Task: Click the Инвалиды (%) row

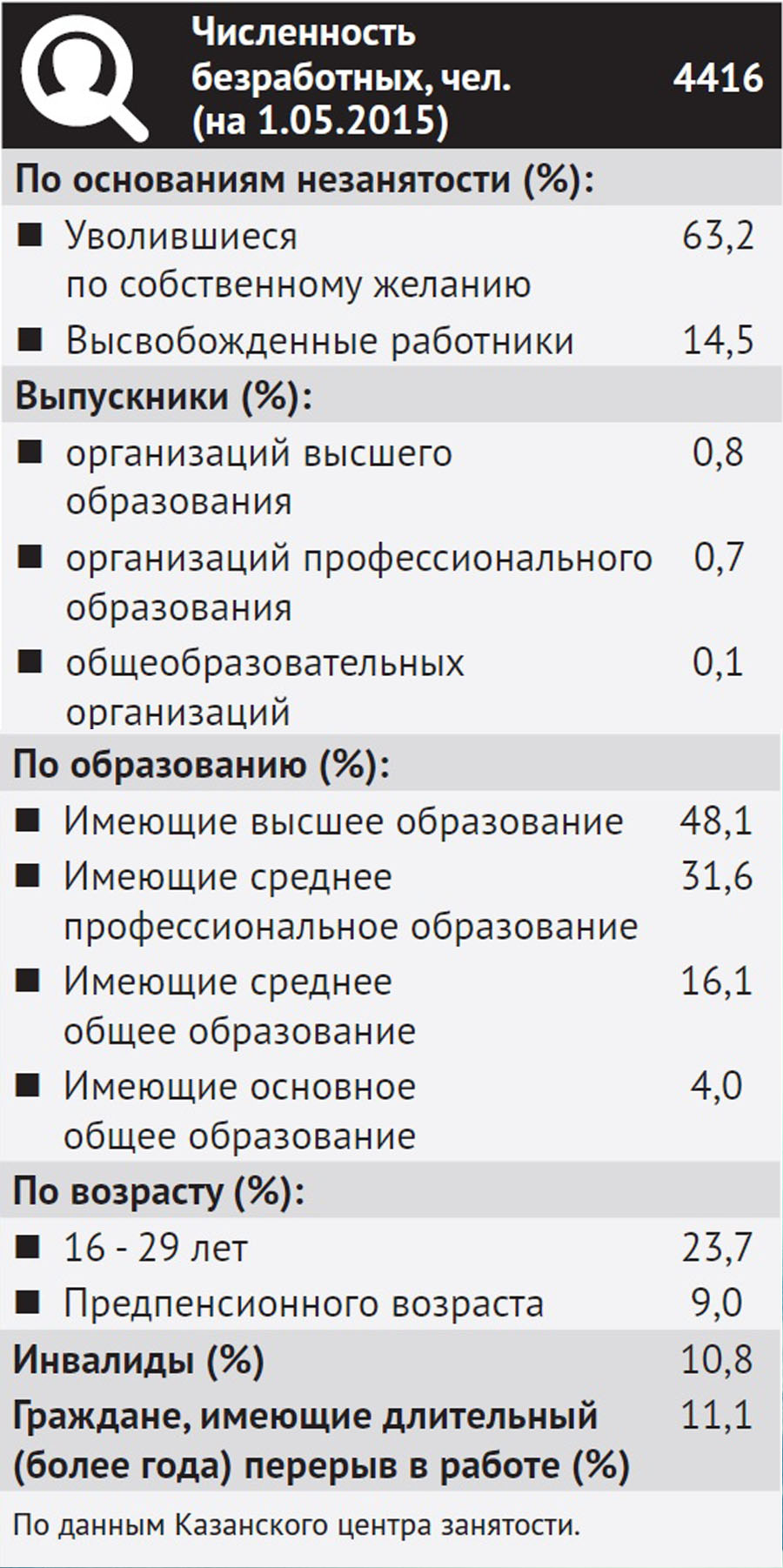Action: click(x=391, y=1359)
